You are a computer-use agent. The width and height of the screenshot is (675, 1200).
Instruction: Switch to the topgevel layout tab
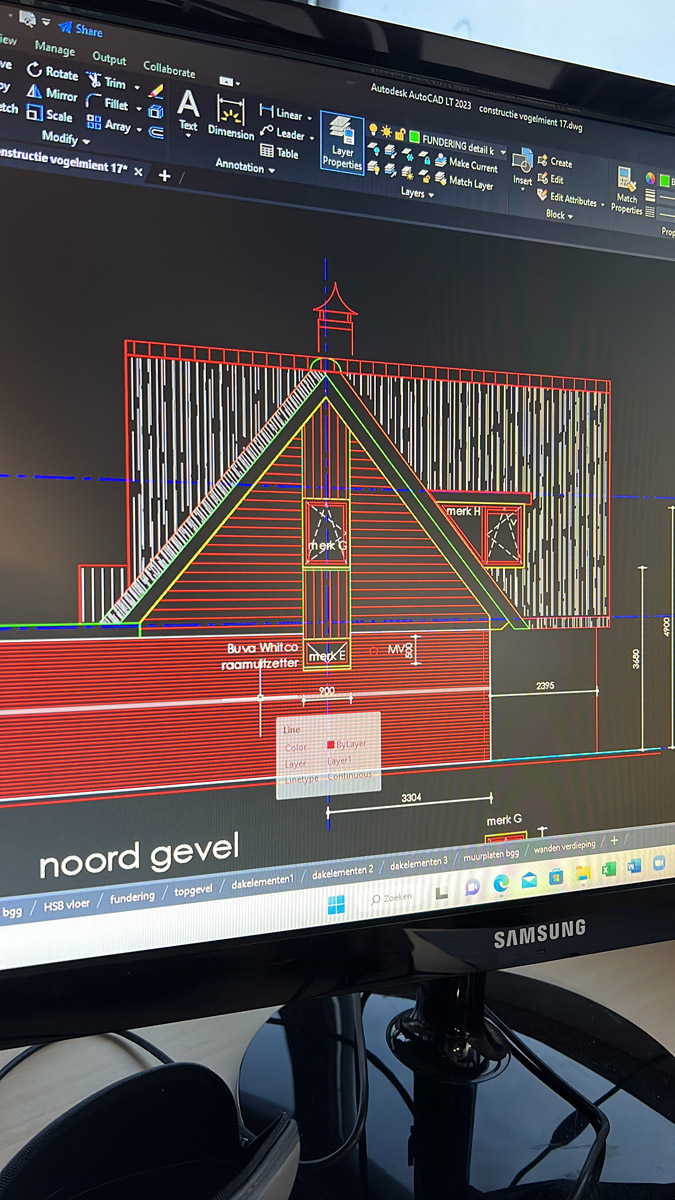[x=194, y=889]
